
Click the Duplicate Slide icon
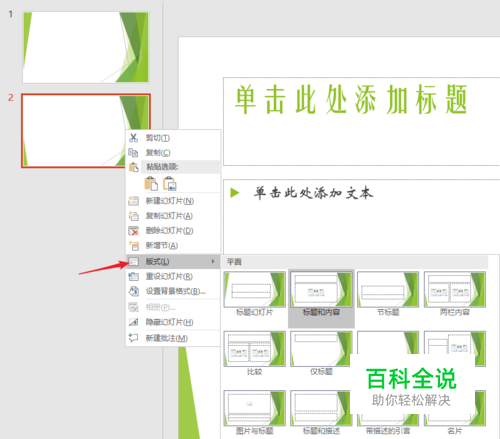coord(133,216)
